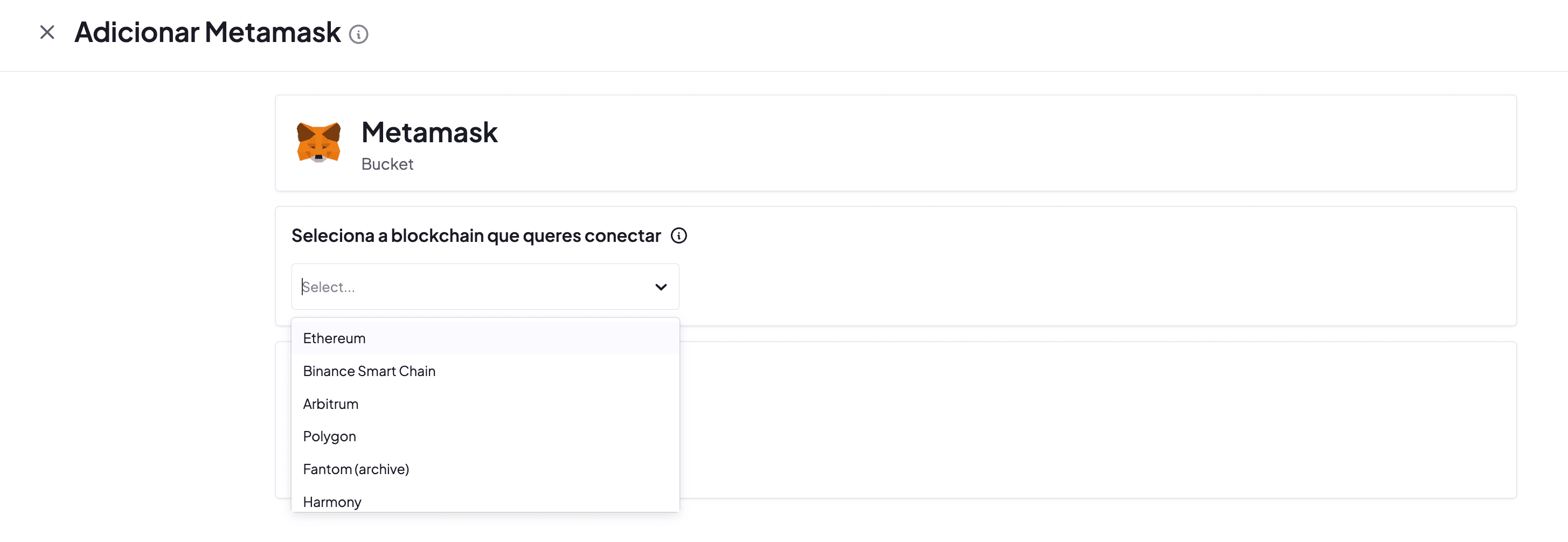The height and width of the screenshot is (542, 1568).
Task: Choose Binance Smart Chain as the blockchain
Action: 370,371
